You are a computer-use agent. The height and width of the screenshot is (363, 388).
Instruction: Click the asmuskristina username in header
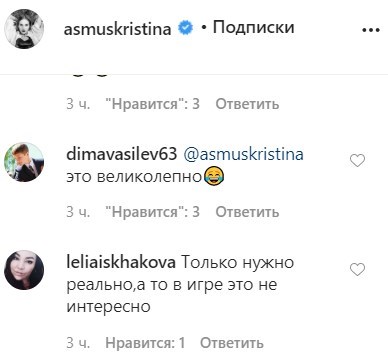(117, 29)
